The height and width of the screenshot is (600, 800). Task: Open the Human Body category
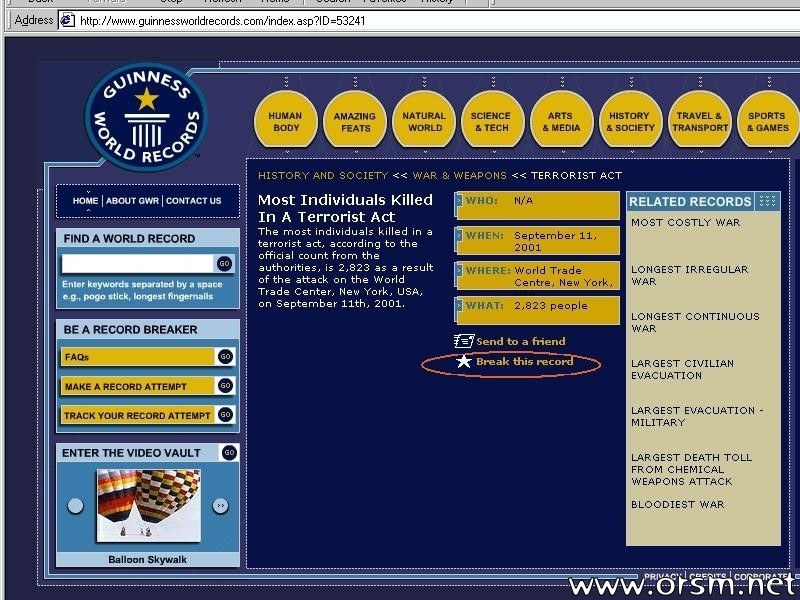pyautogui.click(x=286, y=120)
